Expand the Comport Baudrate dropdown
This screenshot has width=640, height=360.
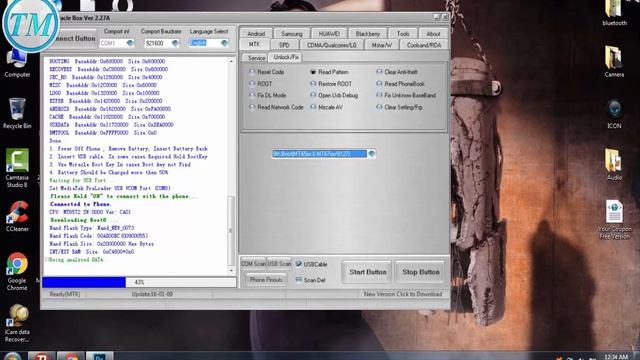(x=175, y=43)
